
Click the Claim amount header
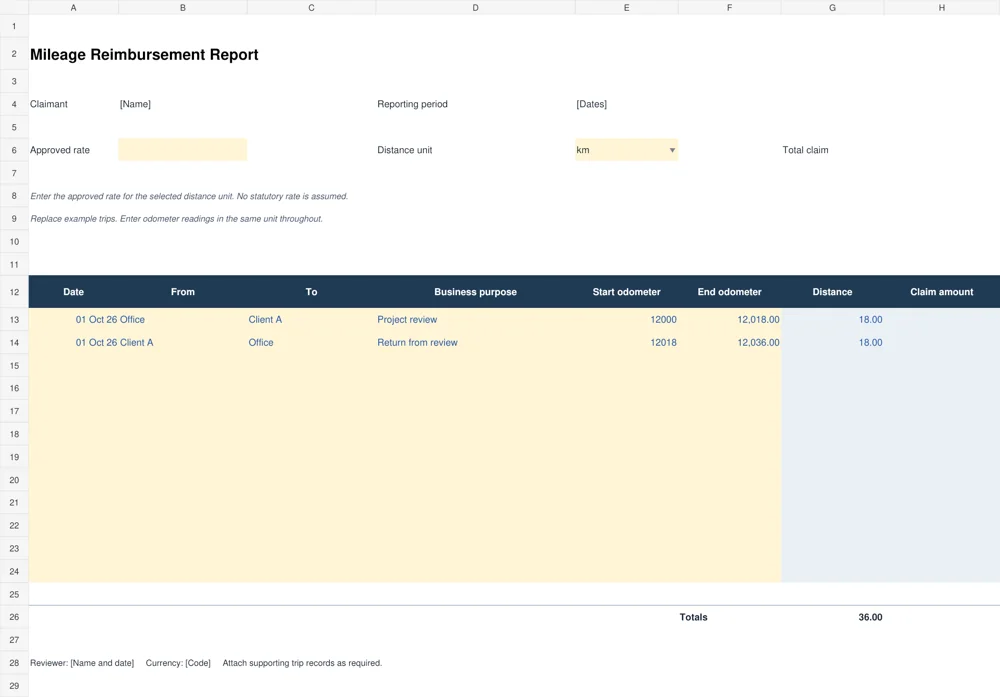point(941,291)
